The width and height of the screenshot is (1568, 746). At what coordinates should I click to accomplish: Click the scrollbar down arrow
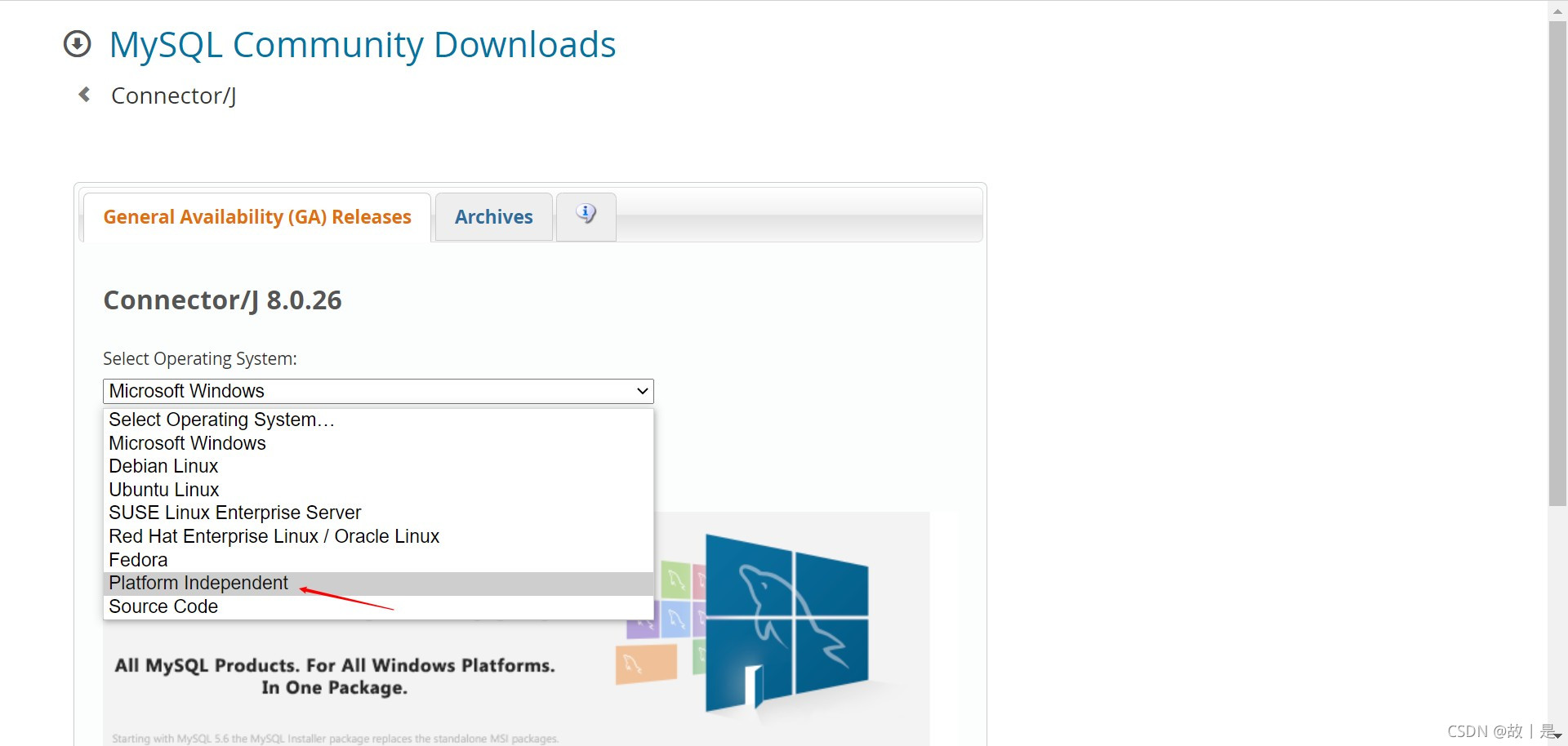1557,736
